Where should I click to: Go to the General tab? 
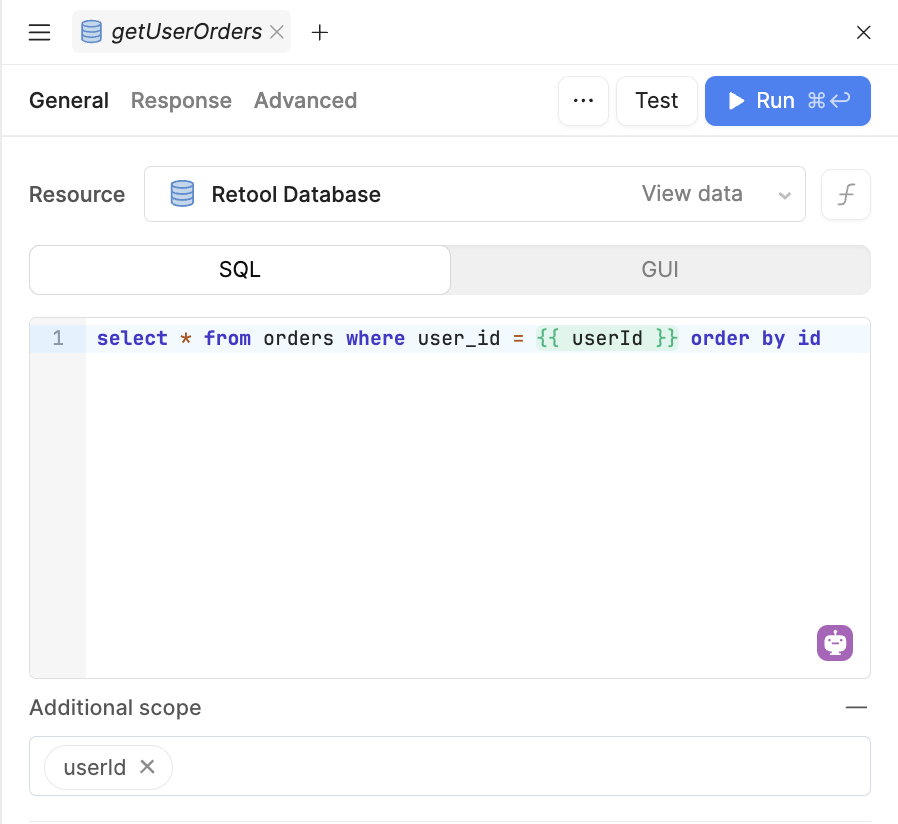click(69, 101)
